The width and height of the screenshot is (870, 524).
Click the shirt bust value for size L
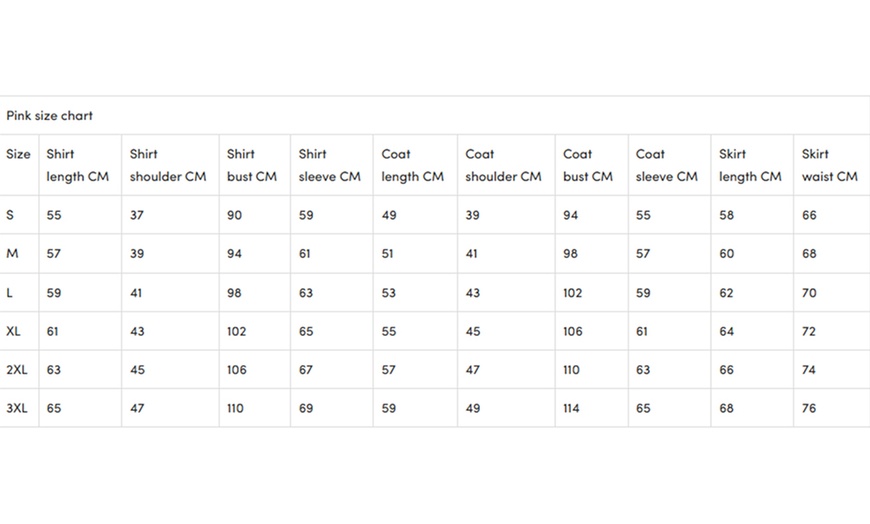pyautogui.click(x=235, y=293)
